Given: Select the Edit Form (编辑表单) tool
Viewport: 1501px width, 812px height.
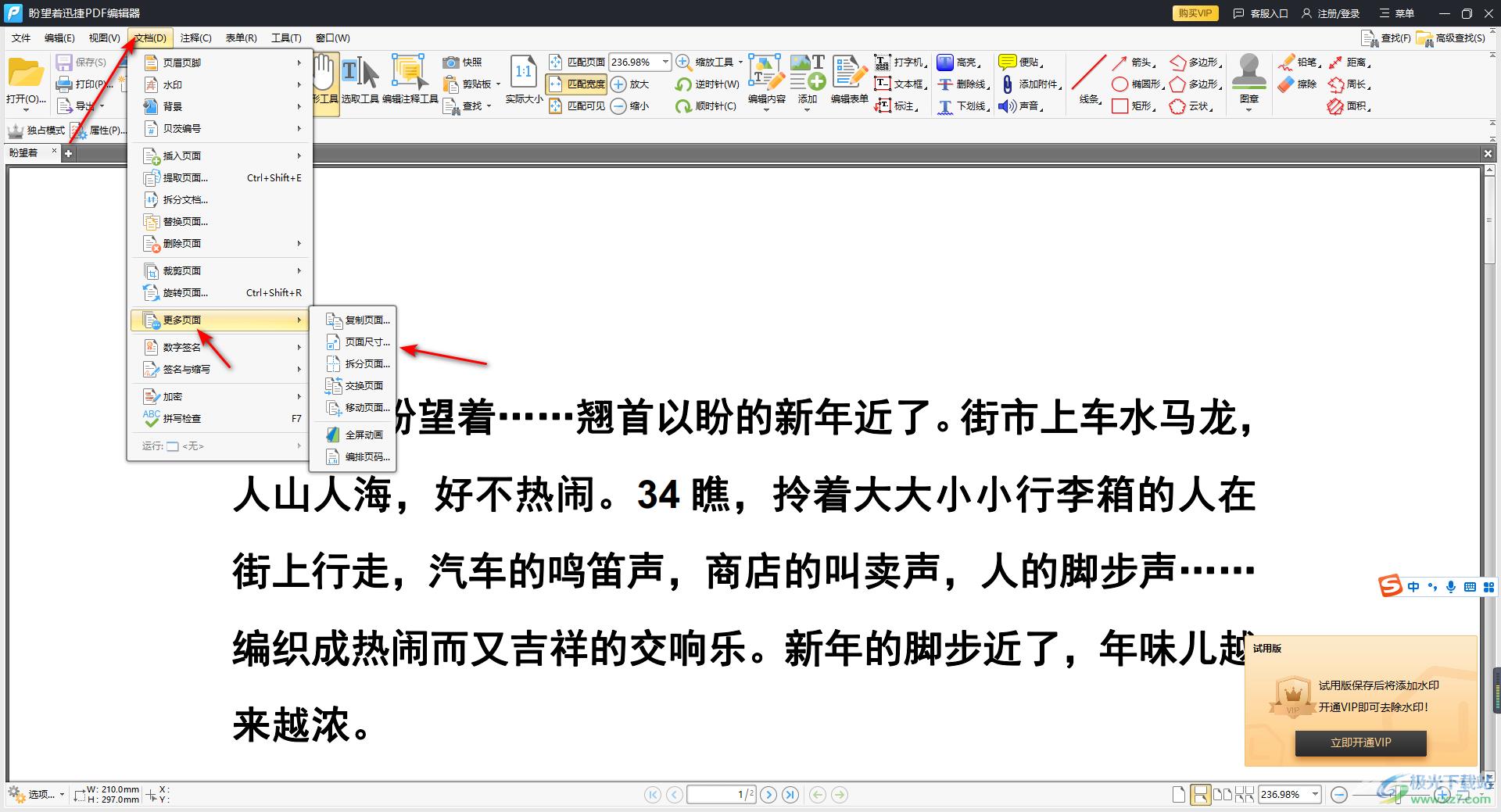Looking at the screenshot, I should 849,79.
